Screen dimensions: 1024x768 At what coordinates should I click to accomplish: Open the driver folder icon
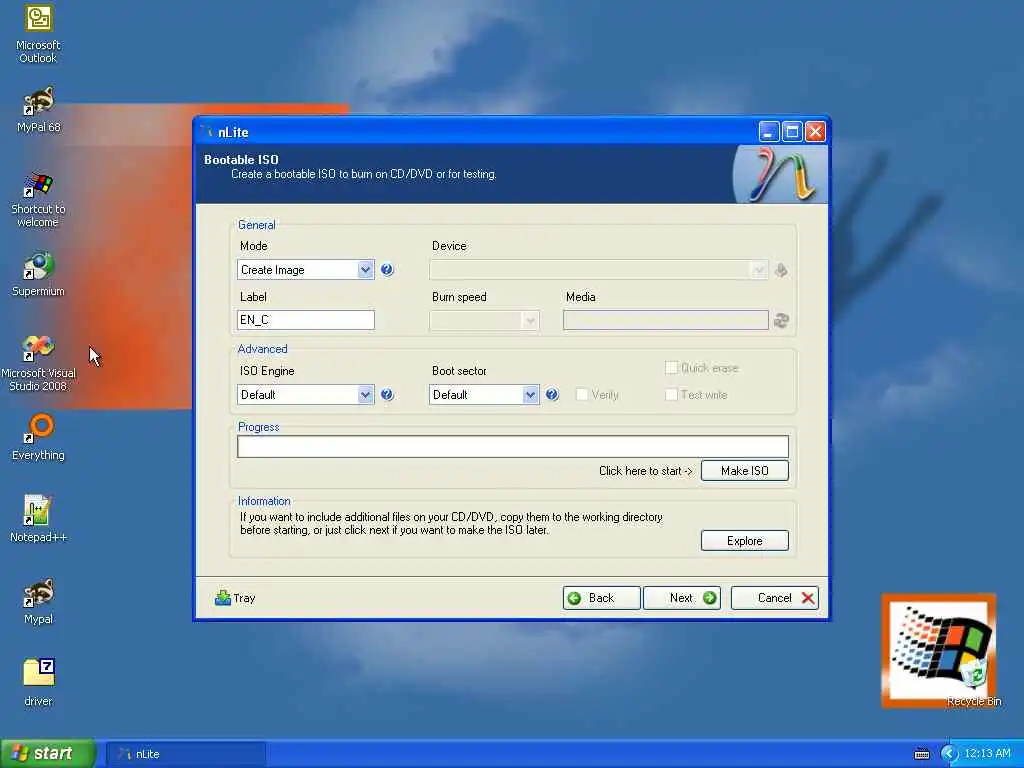pyautogui.click(x=39, y=683)
